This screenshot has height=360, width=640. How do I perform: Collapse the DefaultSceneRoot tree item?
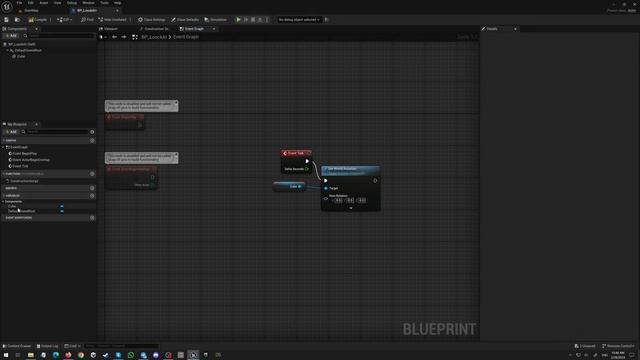pos(7,50)
